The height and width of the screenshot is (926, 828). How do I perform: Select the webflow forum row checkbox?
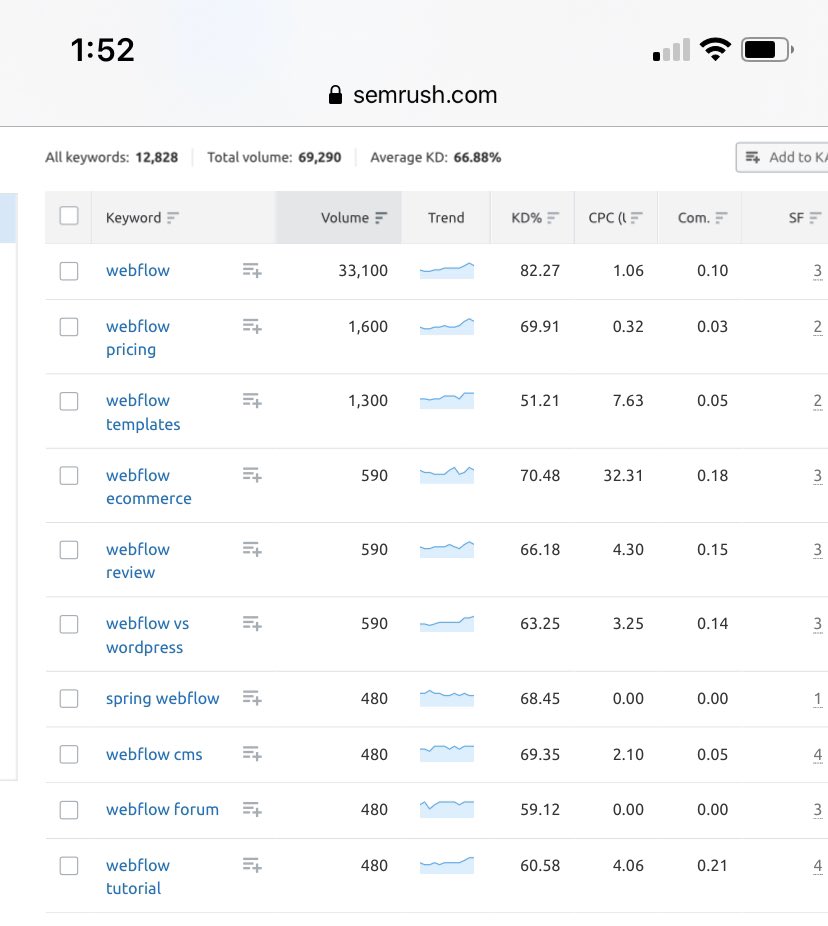click(69, 810)
